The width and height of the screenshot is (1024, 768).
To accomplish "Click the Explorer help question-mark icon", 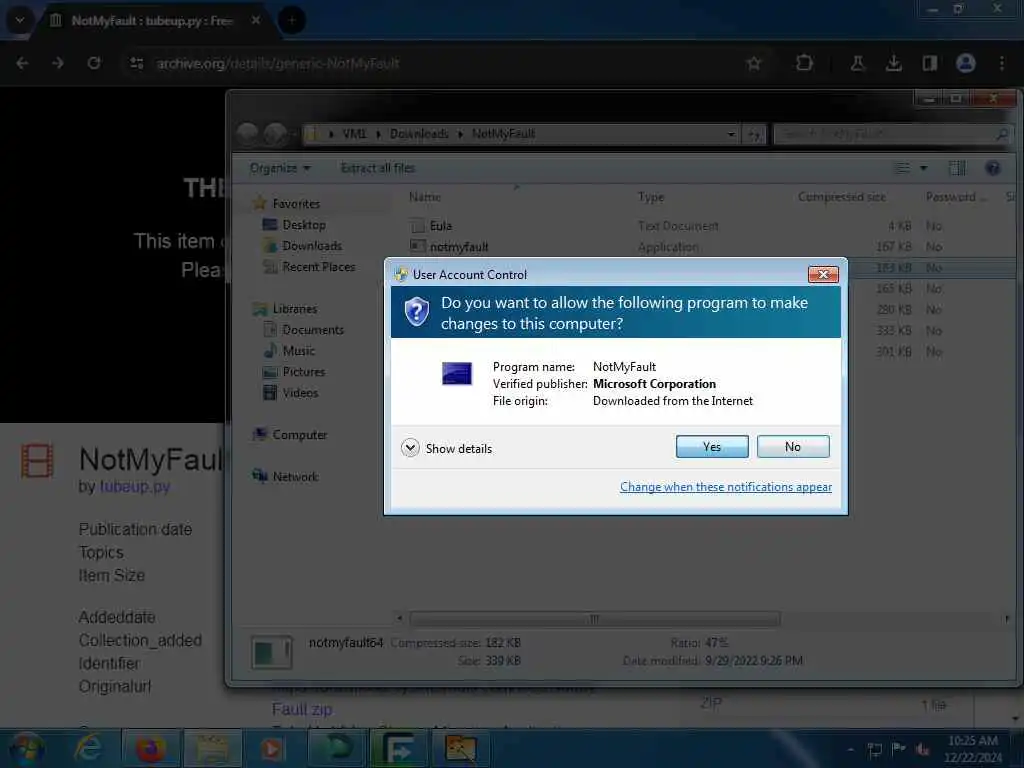I will click(x=993, y=168).
